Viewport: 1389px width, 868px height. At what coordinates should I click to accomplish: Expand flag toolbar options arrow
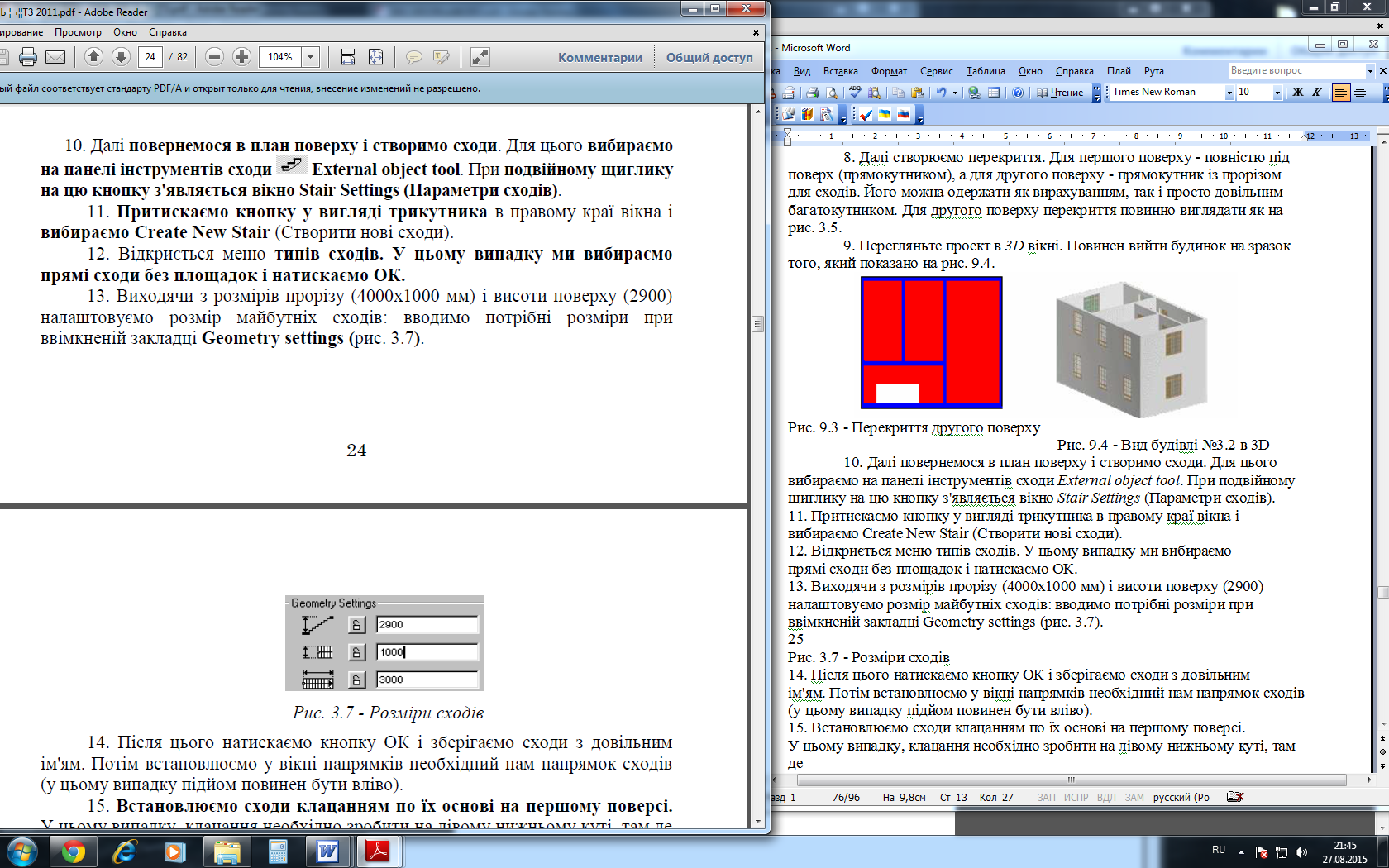[x=919, y=115]
